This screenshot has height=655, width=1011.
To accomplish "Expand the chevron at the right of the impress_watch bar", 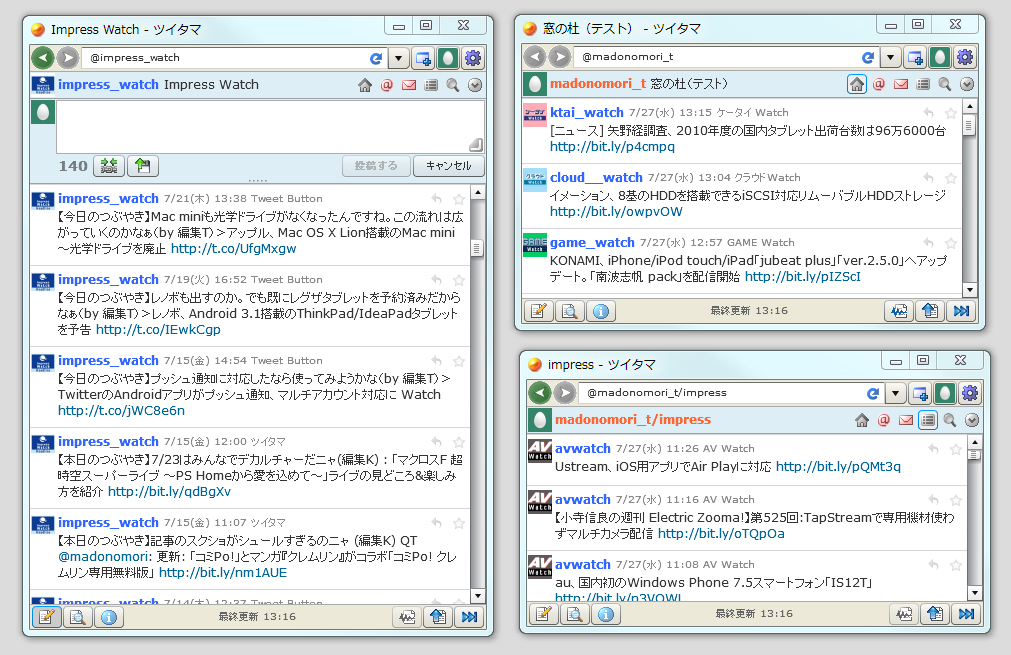I will 474,85.
